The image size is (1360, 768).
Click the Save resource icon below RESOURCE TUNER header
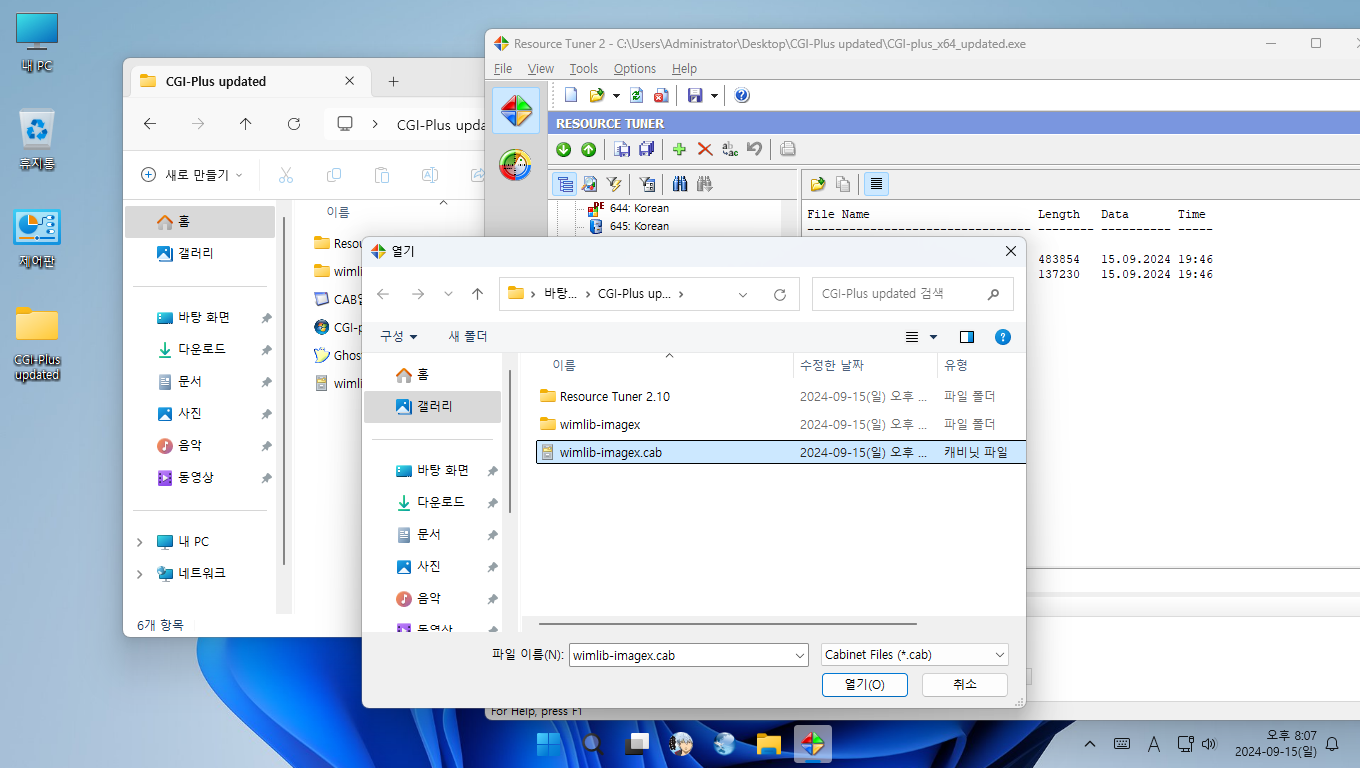pyautogui.click(x=622, y=149)
